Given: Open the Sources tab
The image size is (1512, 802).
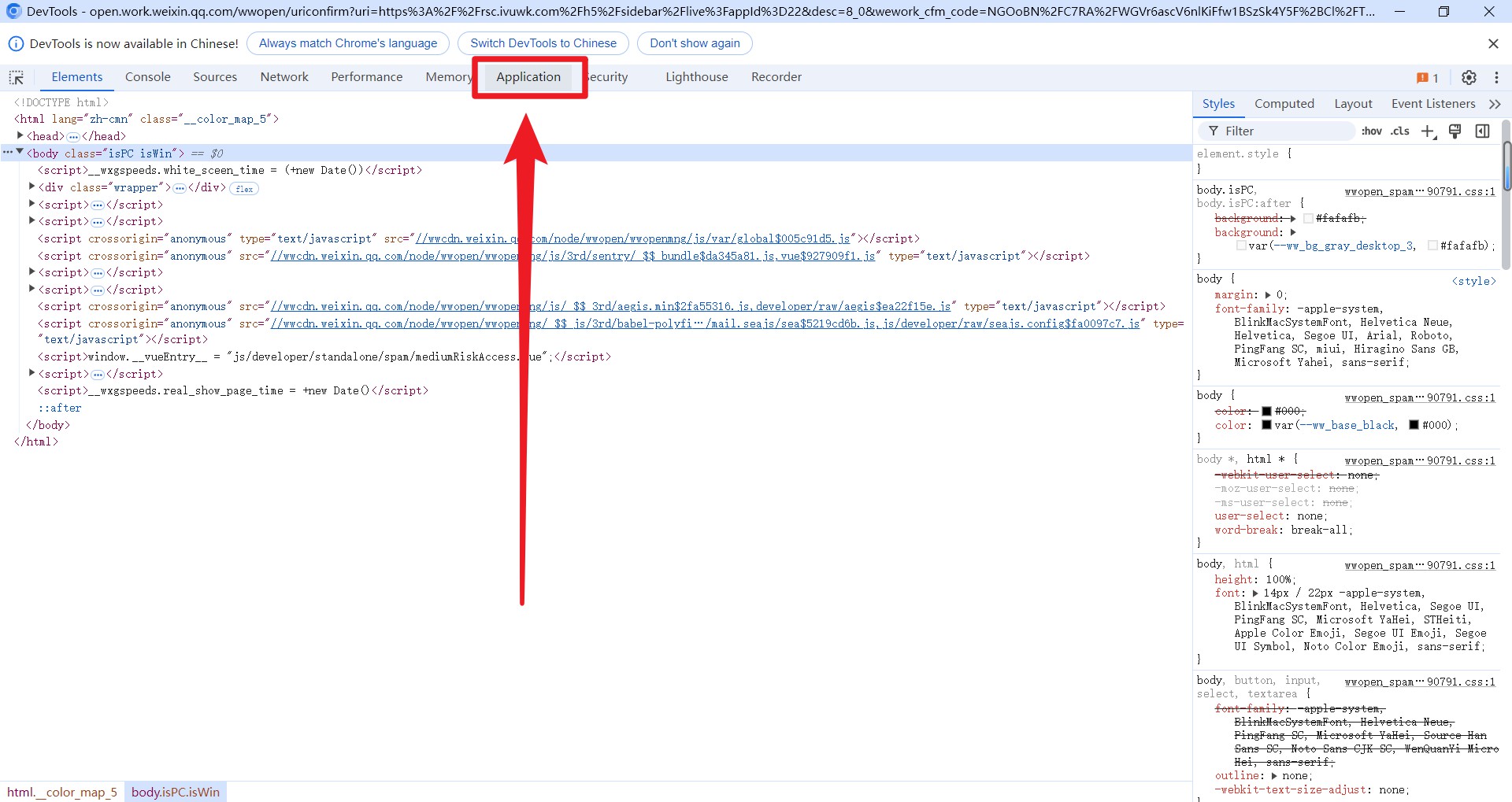Looking at the screenshot, I should click(x=215, y=77).
